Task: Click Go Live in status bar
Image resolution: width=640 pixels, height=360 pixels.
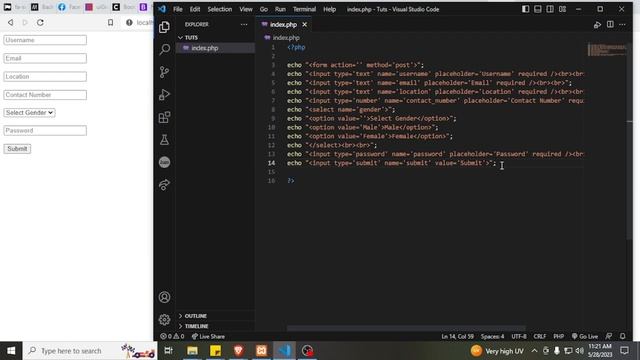Action: click(x=585, y=336)
